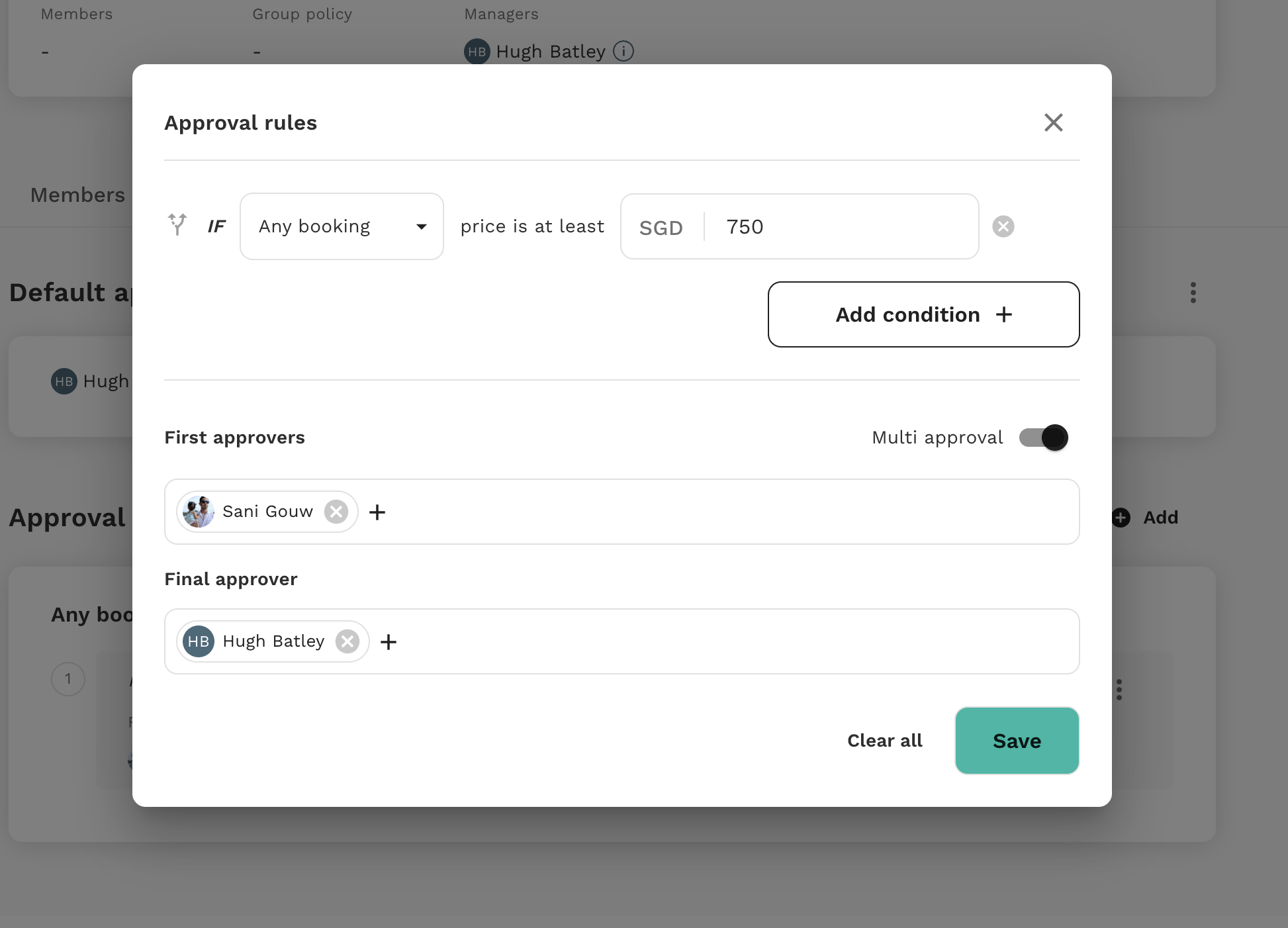Screen dimensions: 1288x928
Task: Click the HB avatar next to Managers
Action: (477, 52)
